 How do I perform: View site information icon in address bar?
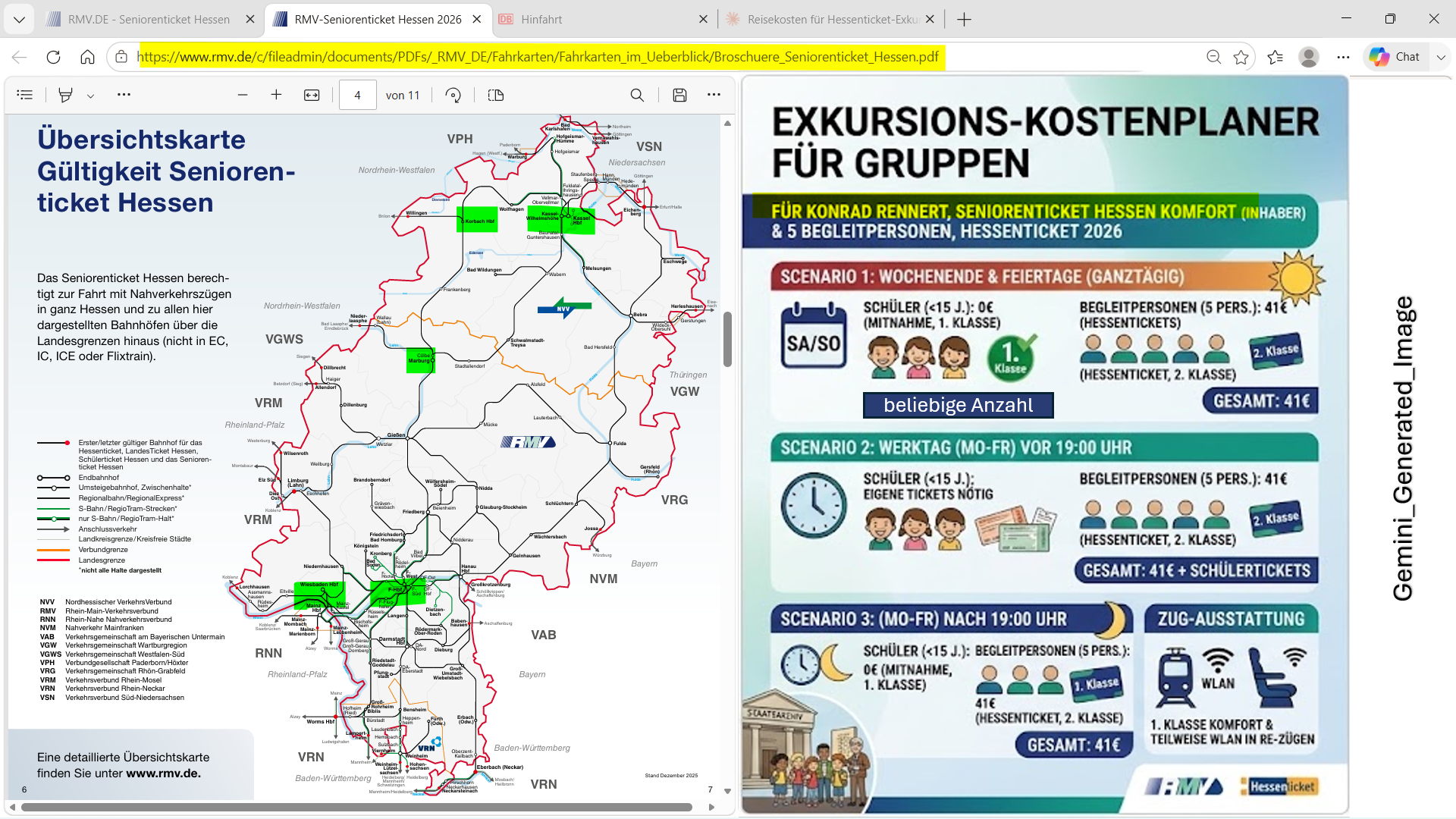121,57
